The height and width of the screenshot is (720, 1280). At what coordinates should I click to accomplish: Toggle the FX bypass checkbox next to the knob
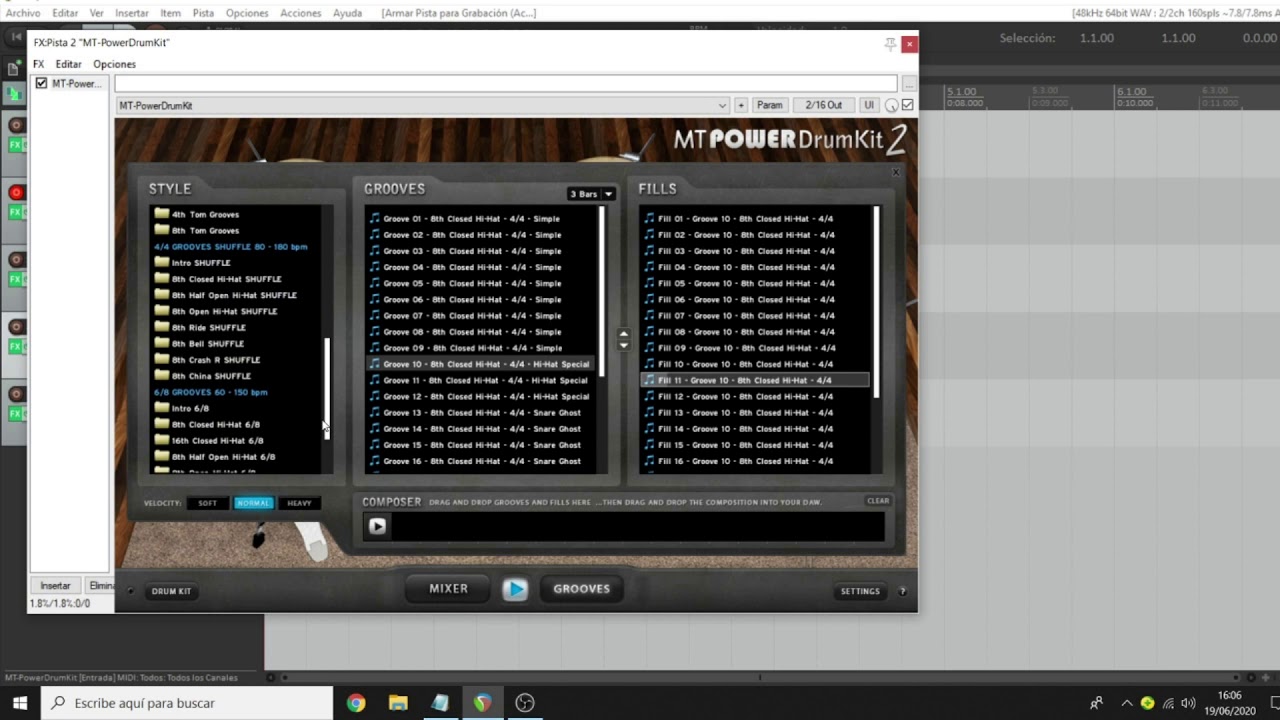908,105
